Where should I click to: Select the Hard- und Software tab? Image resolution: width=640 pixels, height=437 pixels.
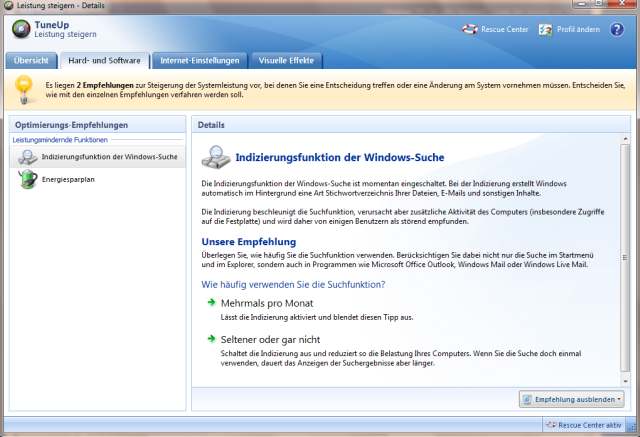tap(104, 60)
